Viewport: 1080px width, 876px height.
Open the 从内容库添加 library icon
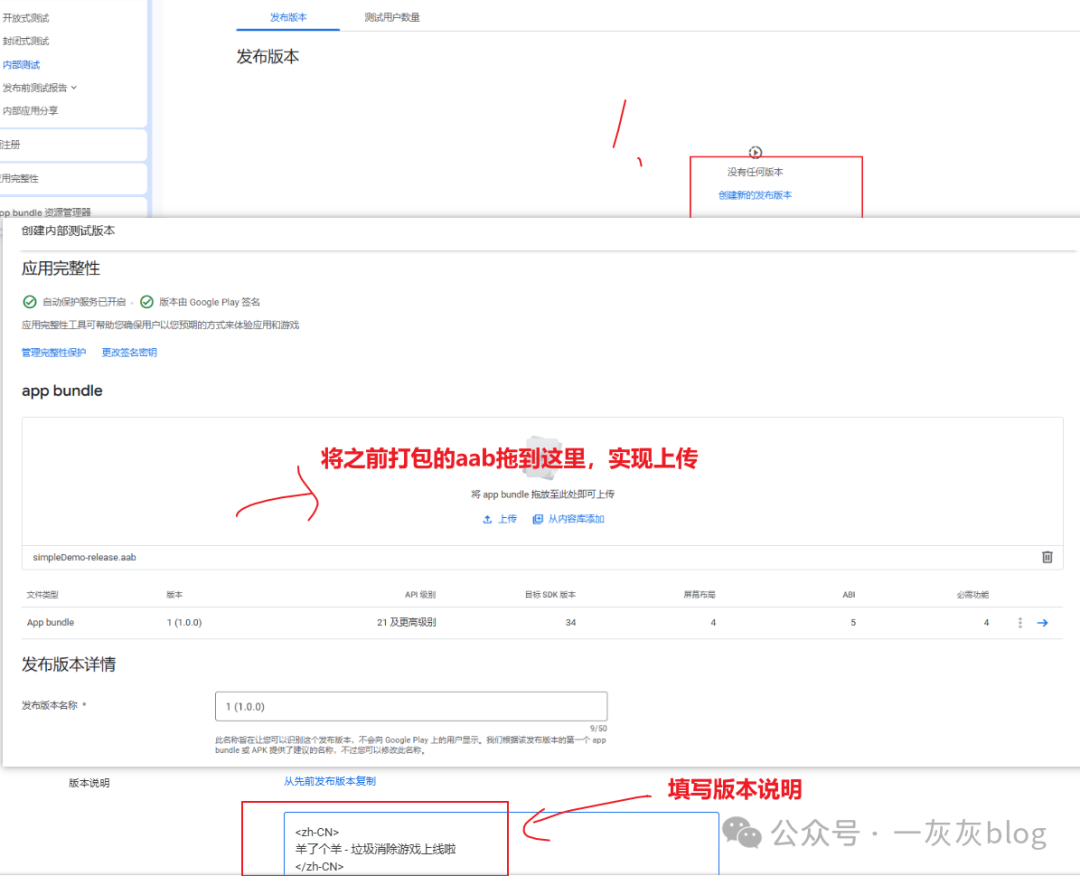pyautogui.click(x=536, y=518)
